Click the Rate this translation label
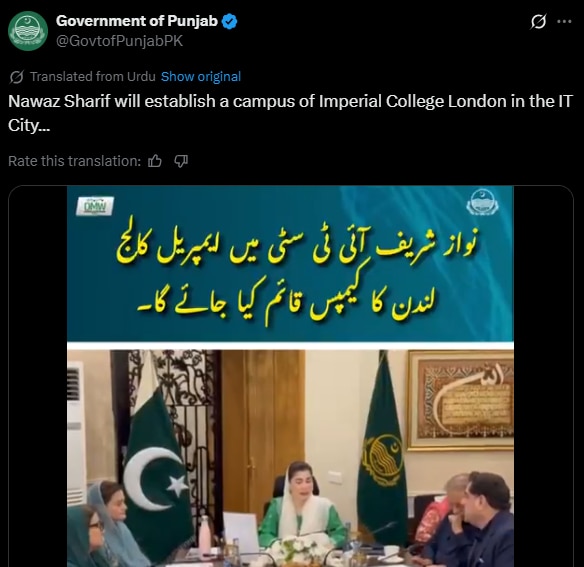Image resolution: width=584 pixels, height=567 pixels. point(74,161)
